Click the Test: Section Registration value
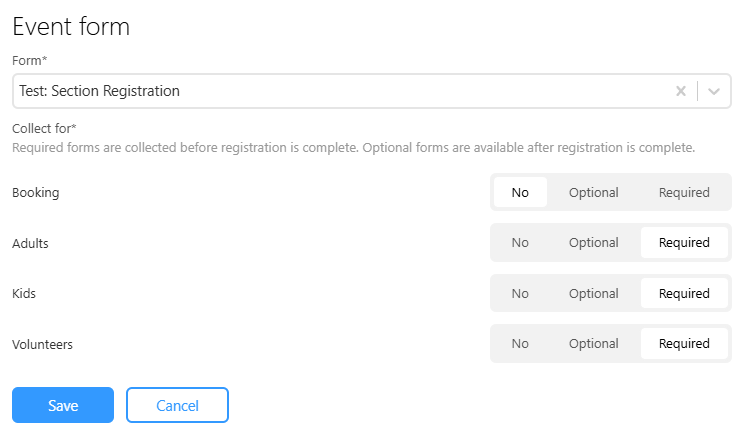The width and height of the screenshot is (745, 439). pos(99,91)
